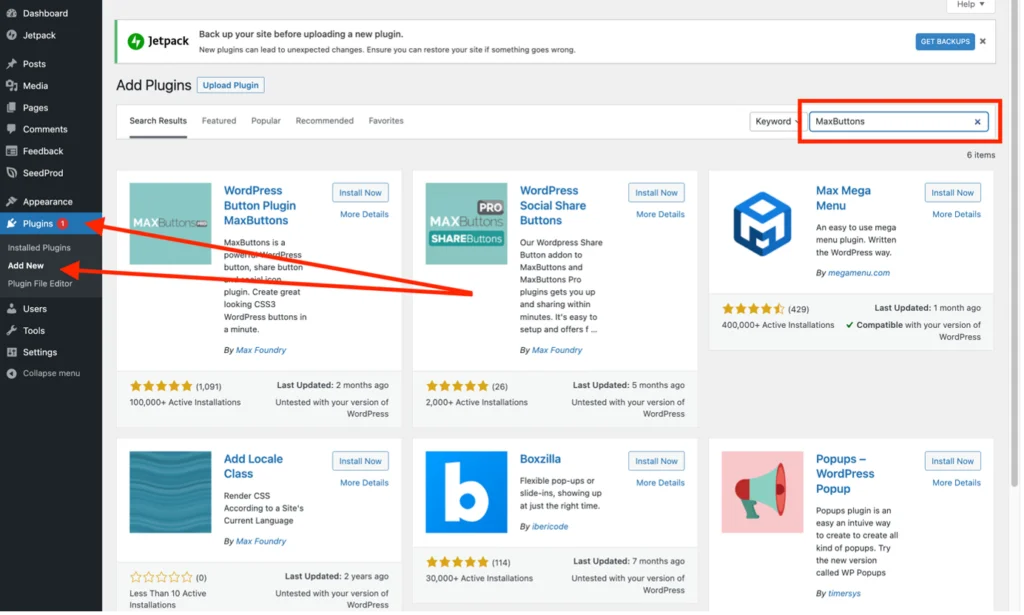The image size is (1024, 615).
Task: Install the Add Locale Class plugin
Action: (x=361, y=462)
